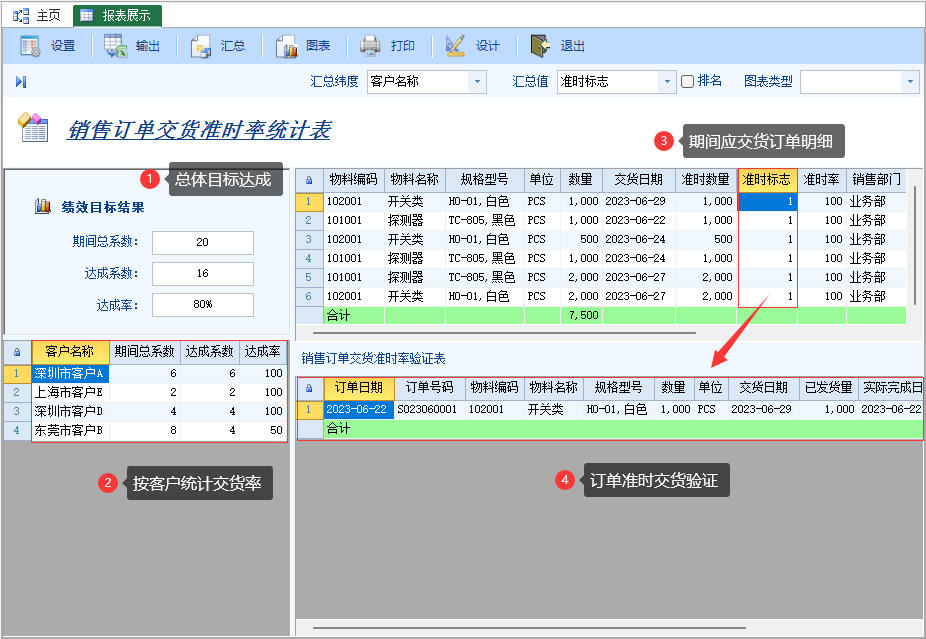Viewport: 926px width, 639px height.
Task: Click the 退出 exit door icon
Action: click(x=540, y=45)
